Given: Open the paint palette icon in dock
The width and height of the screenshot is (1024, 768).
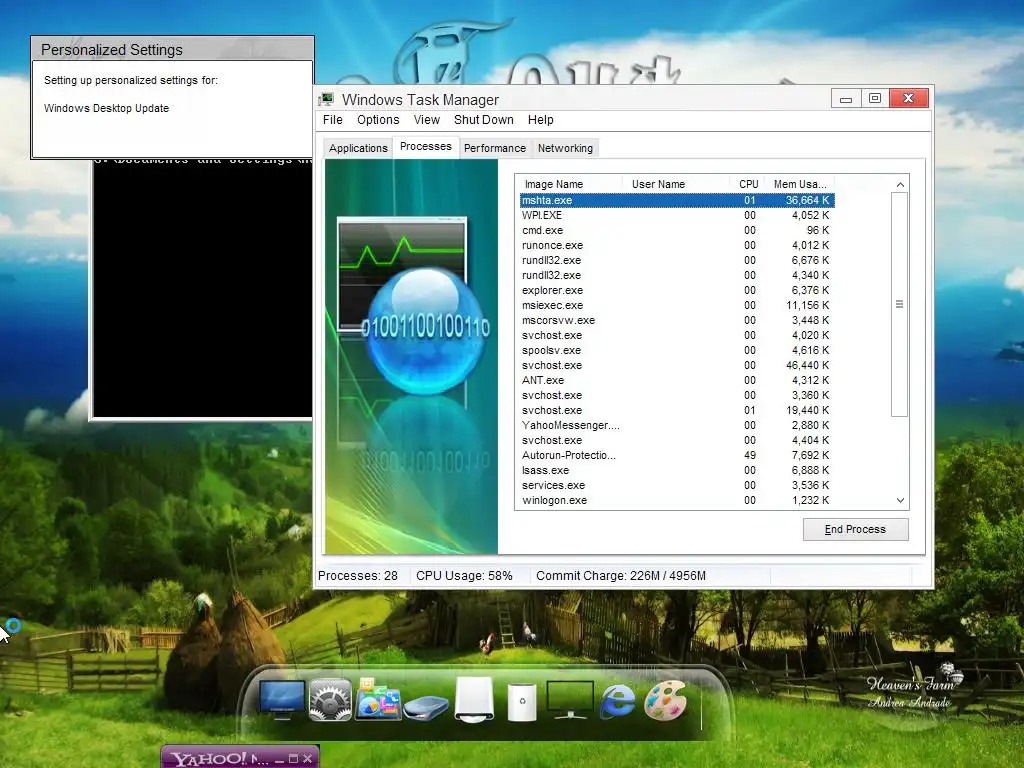Looking at the screenshot, I should [x=665, y=699].
